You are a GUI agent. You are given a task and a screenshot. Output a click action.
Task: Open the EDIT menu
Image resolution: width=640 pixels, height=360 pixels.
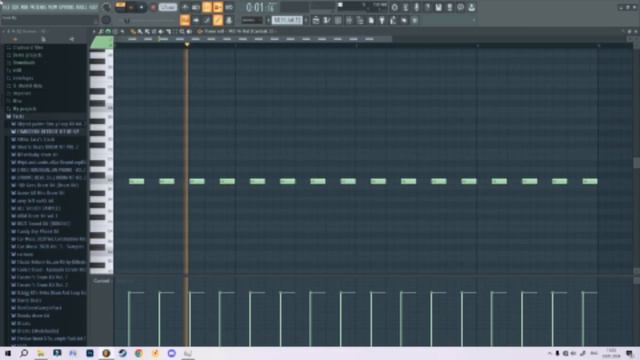point(16,7)
